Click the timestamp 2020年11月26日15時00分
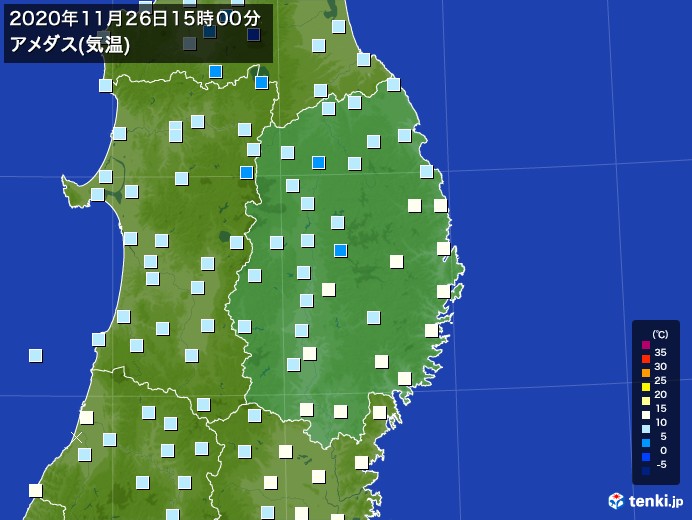 pos(135,19)
